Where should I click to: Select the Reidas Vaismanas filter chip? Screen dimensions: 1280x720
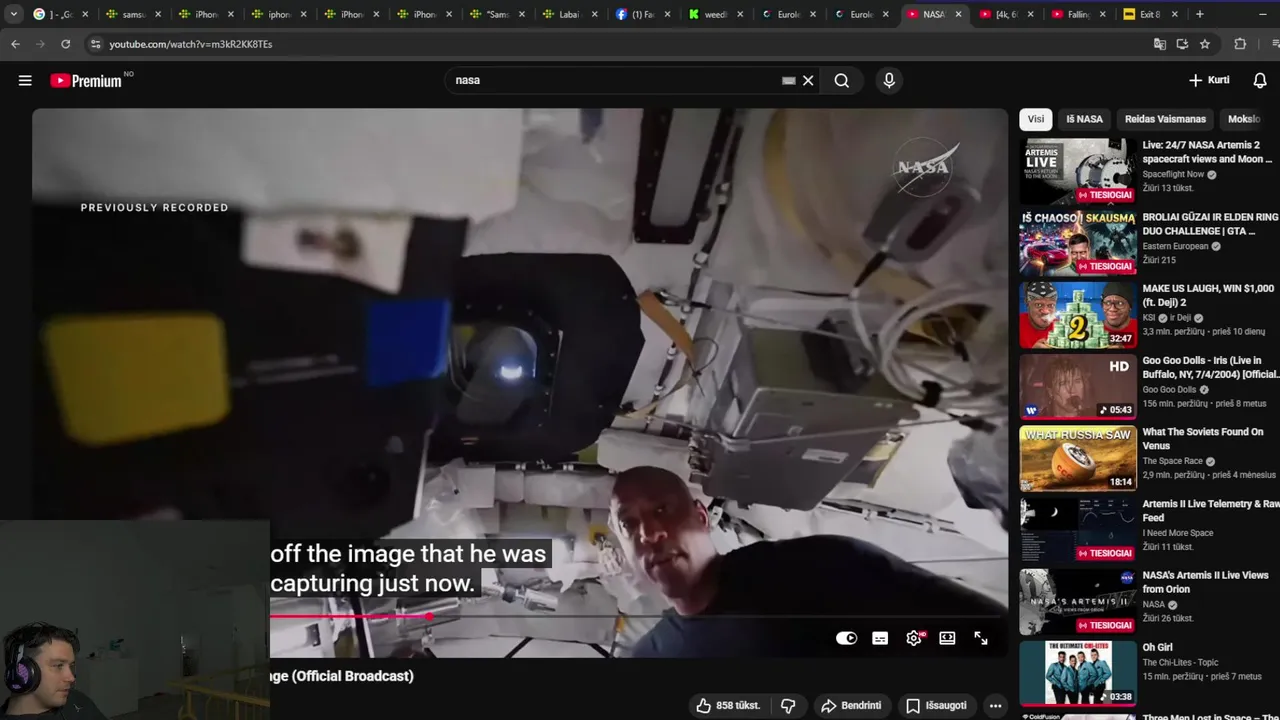1165,119
